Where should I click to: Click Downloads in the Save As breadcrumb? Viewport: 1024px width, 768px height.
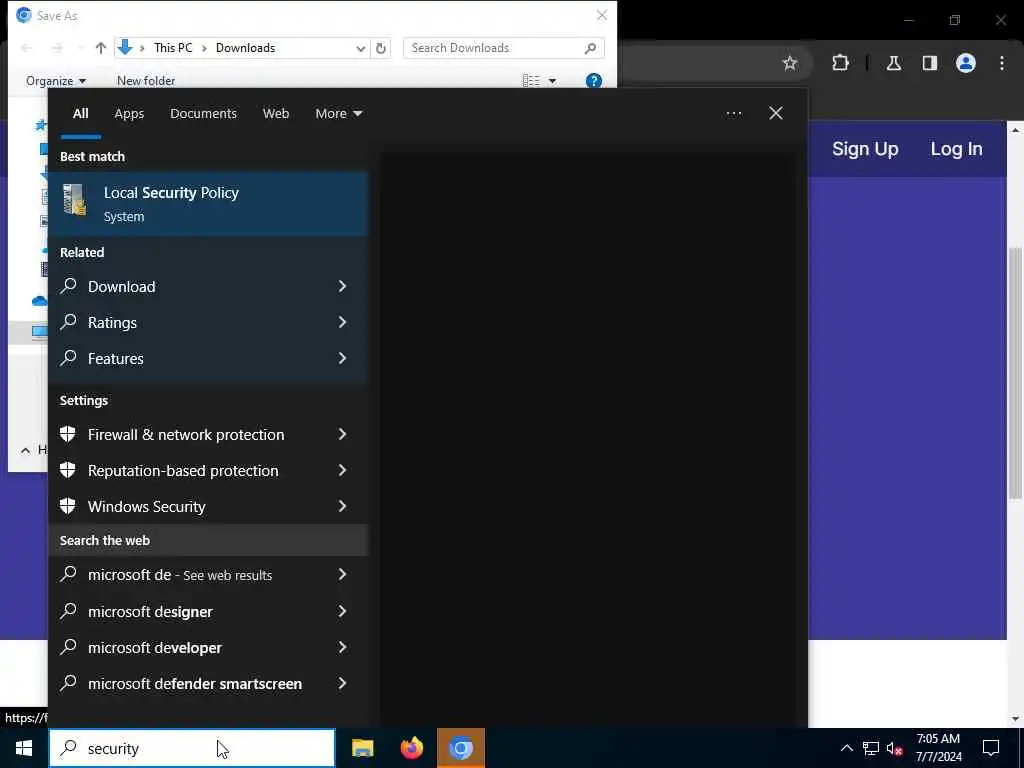[246, 48]
